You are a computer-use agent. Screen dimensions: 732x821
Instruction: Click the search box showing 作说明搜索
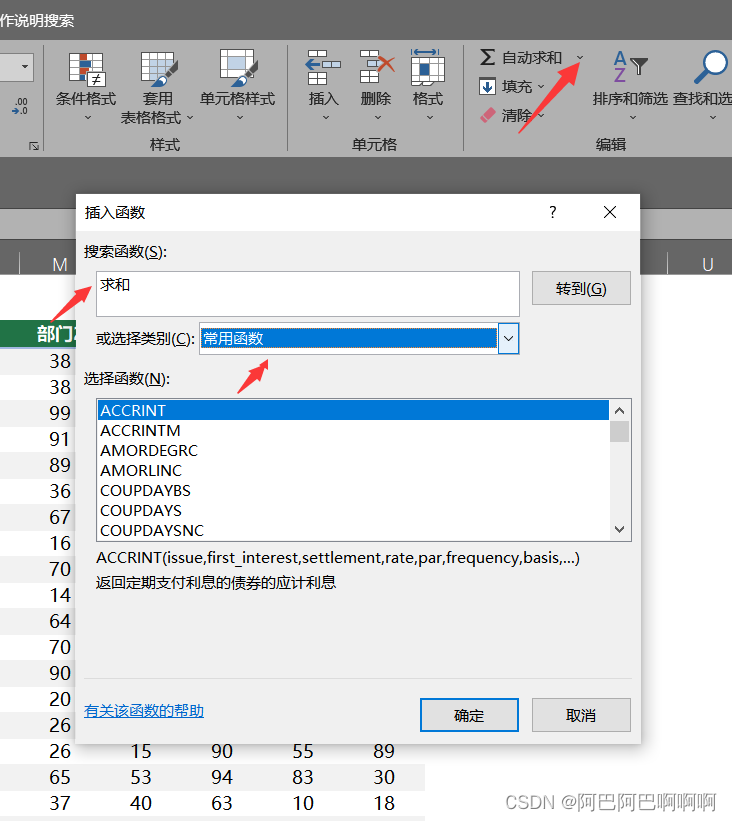click(x=37, y=20)
